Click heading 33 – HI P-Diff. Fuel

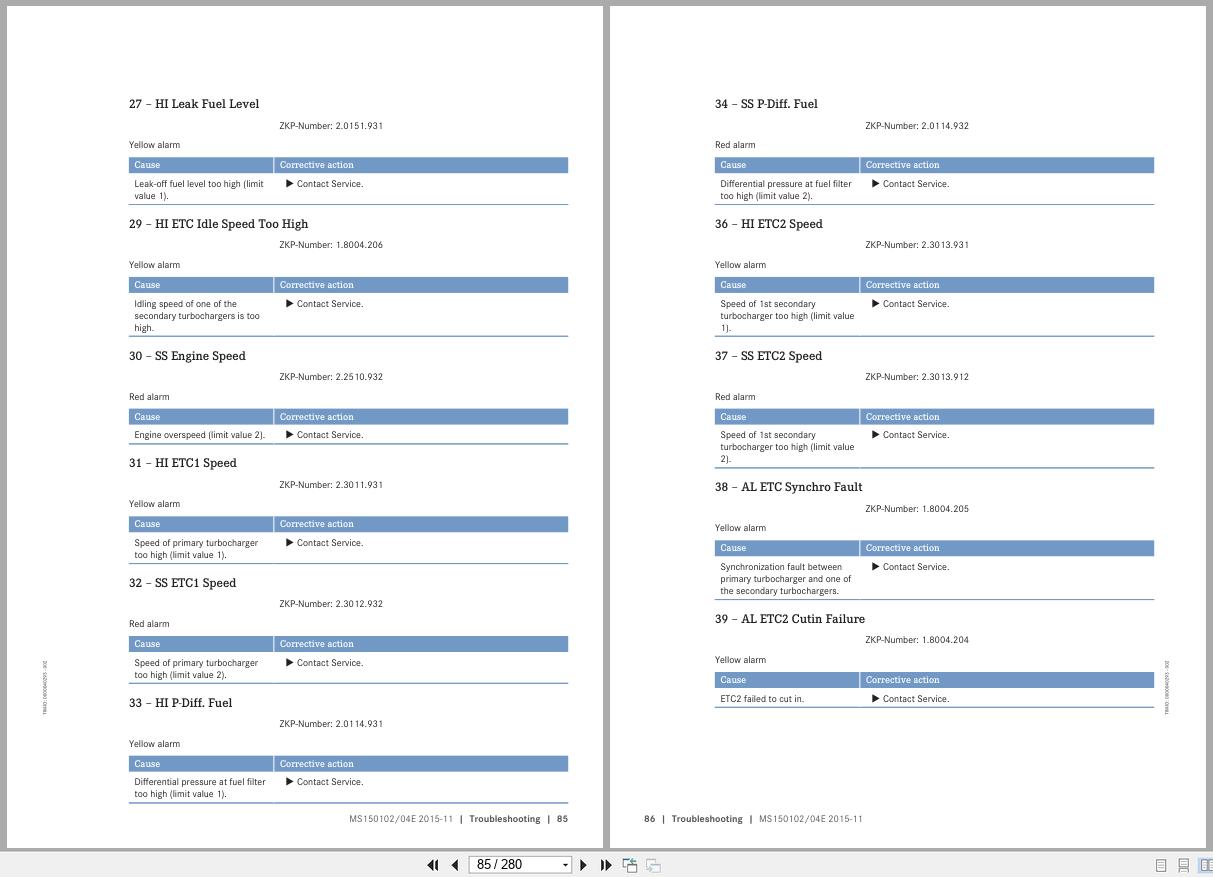pyautogui.click(x=180, y=703)
